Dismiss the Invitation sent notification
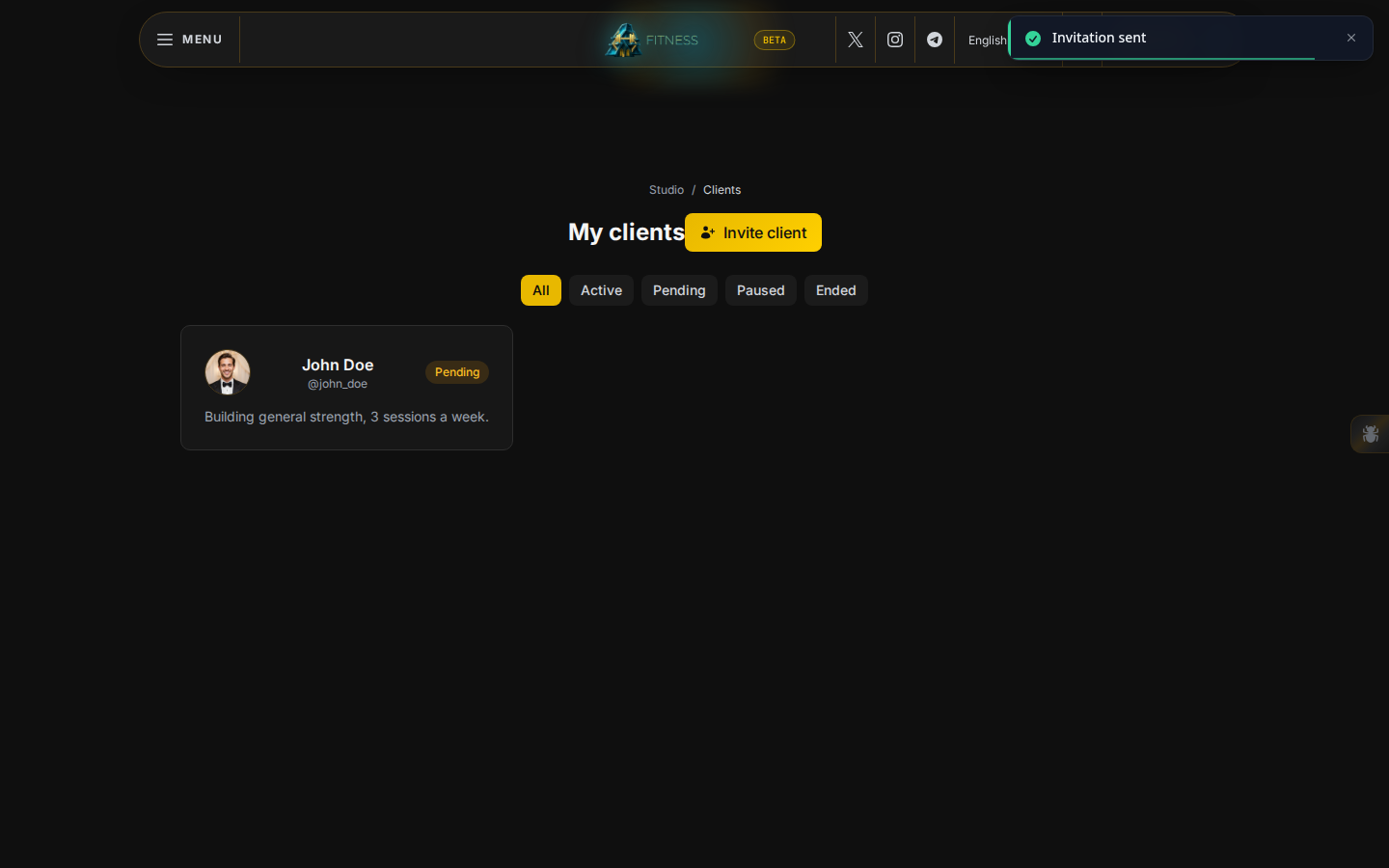Viewport: 1389px width, 868px height. coord(1351,38)
